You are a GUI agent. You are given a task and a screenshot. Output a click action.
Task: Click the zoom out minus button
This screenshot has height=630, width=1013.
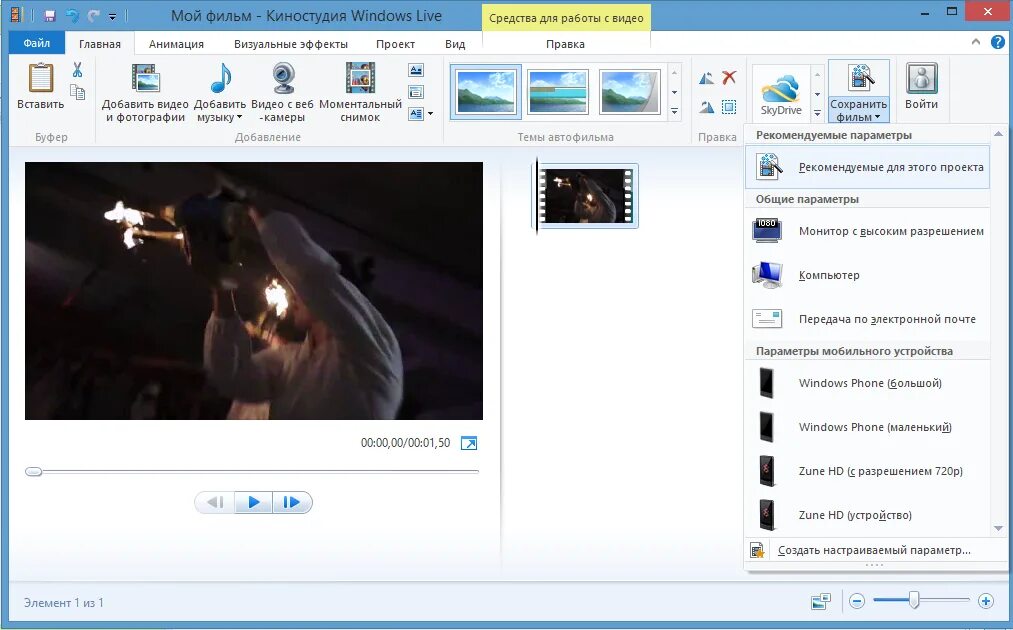[x=857, y=602]
